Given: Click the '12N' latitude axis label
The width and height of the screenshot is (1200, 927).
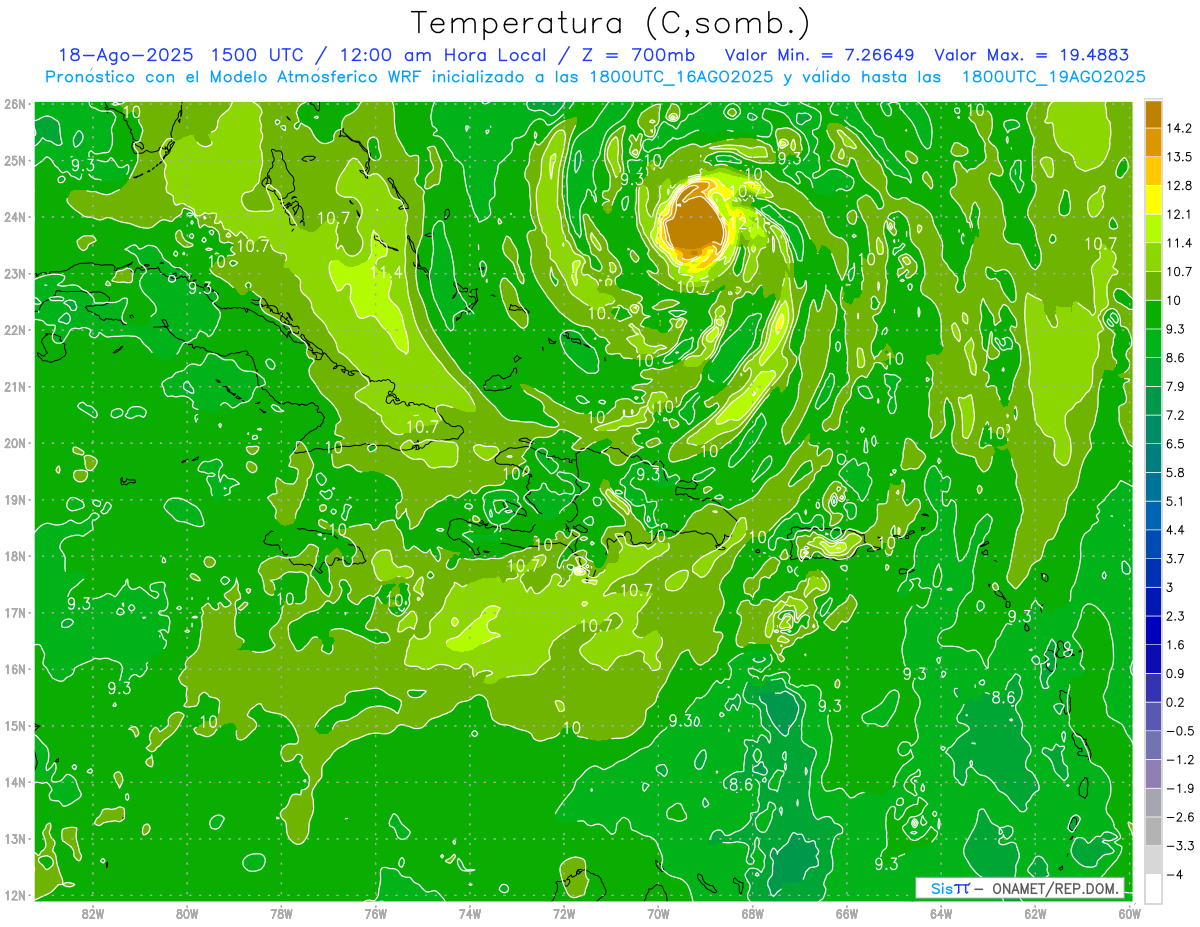Looking at the screenshot, I should 15,895.
